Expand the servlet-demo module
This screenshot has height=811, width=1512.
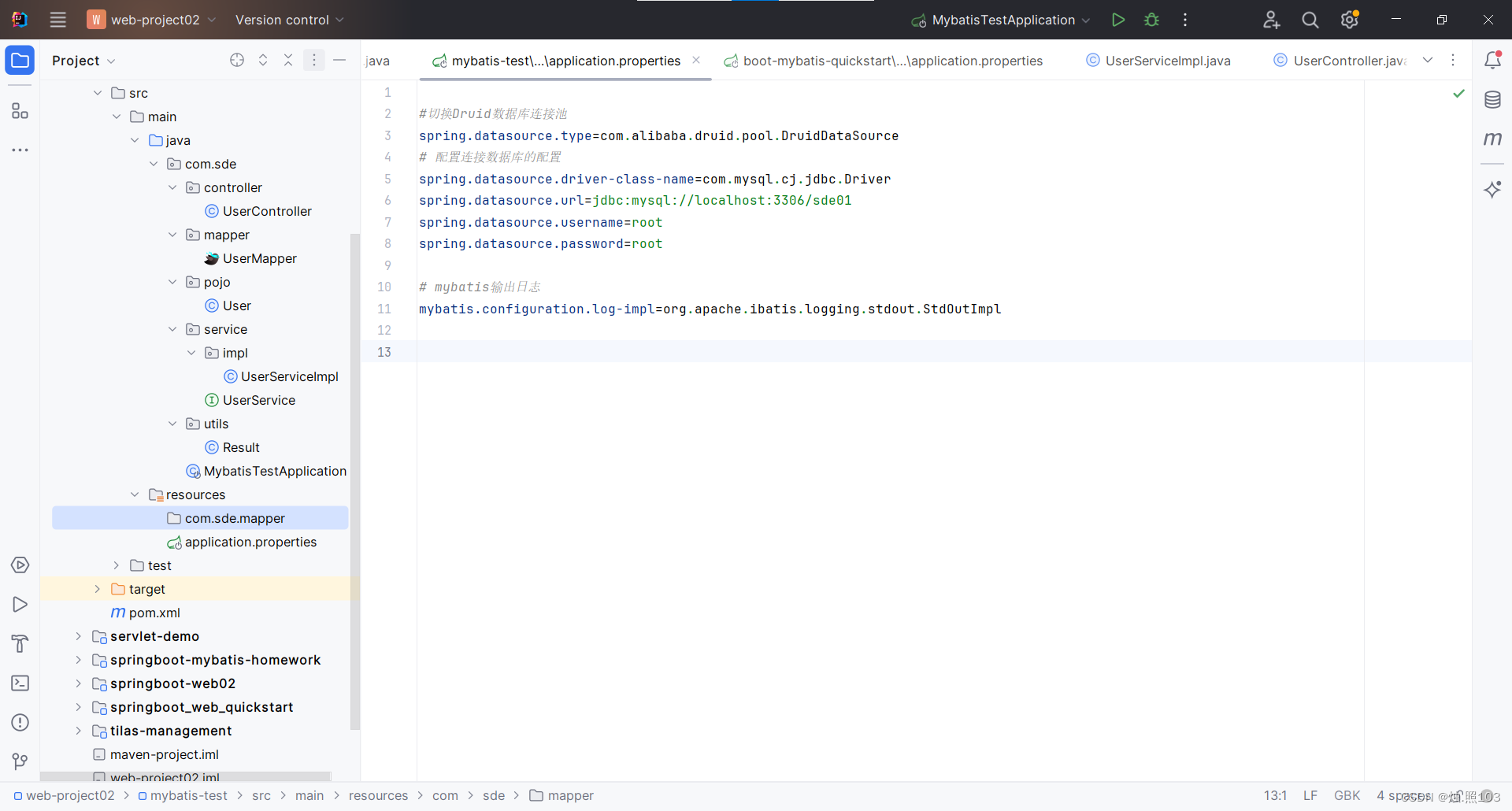(x=78, y=636)
